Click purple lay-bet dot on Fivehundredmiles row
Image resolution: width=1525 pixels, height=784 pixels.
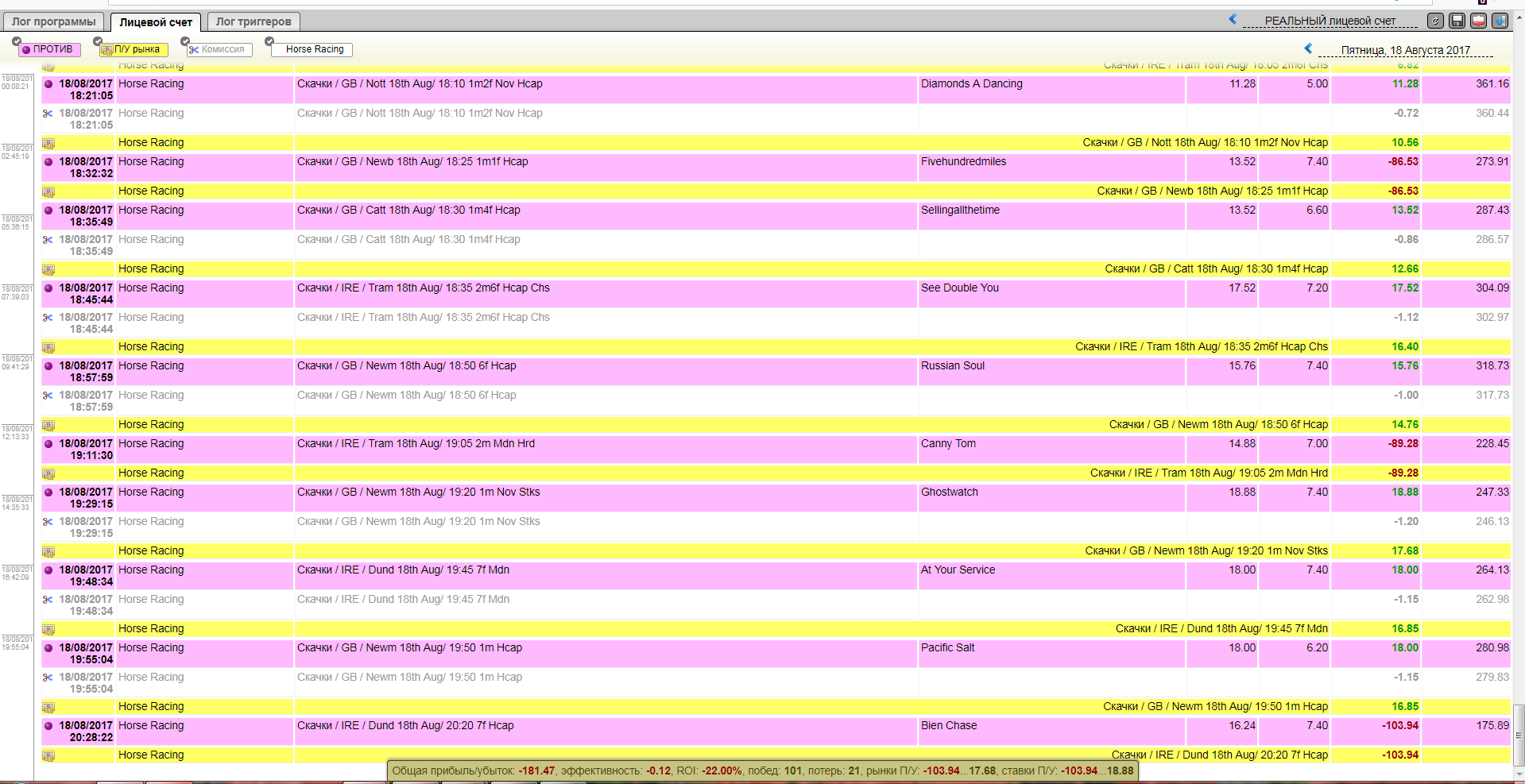coord(48,162)
